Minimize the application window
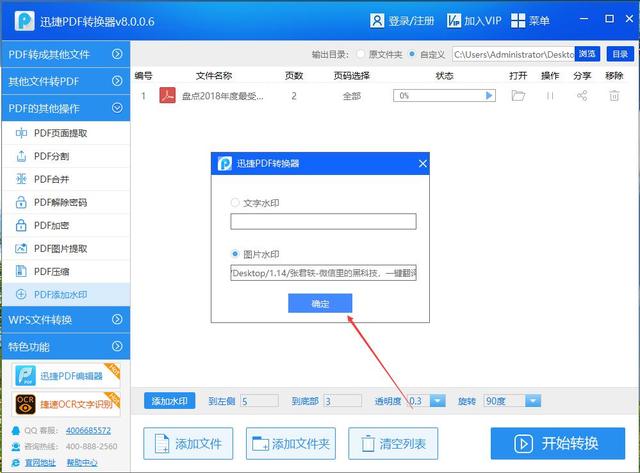This screenshot has height=473, width=640. point(584,19)
